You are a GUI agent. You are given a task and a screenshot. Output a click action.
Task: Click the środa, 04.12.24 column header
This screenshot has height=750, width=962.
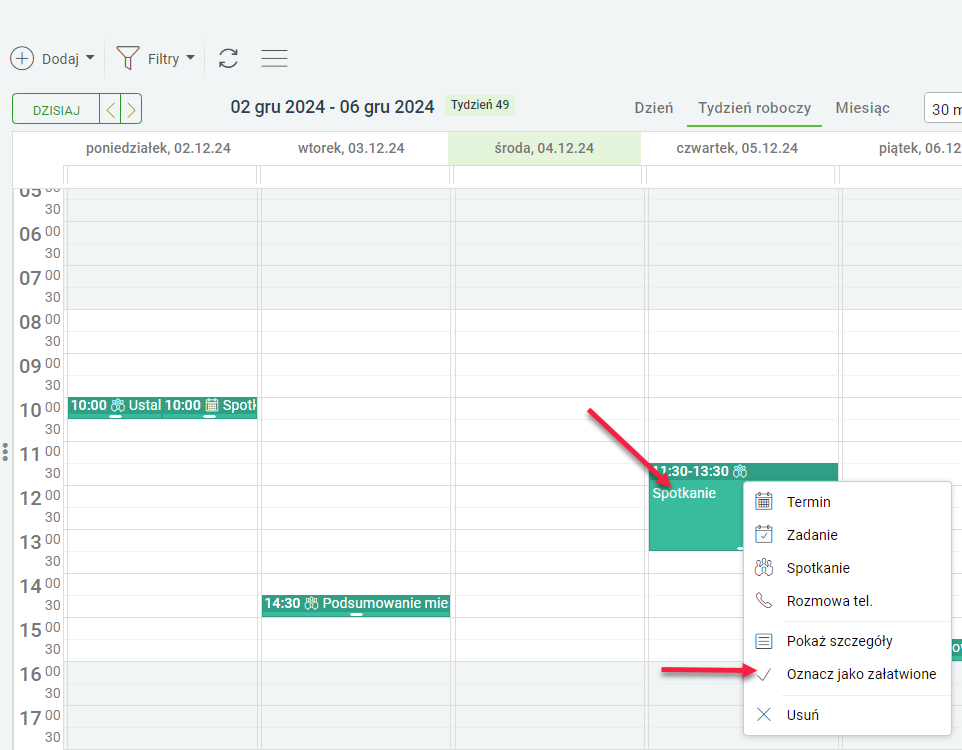coord(544,148)
